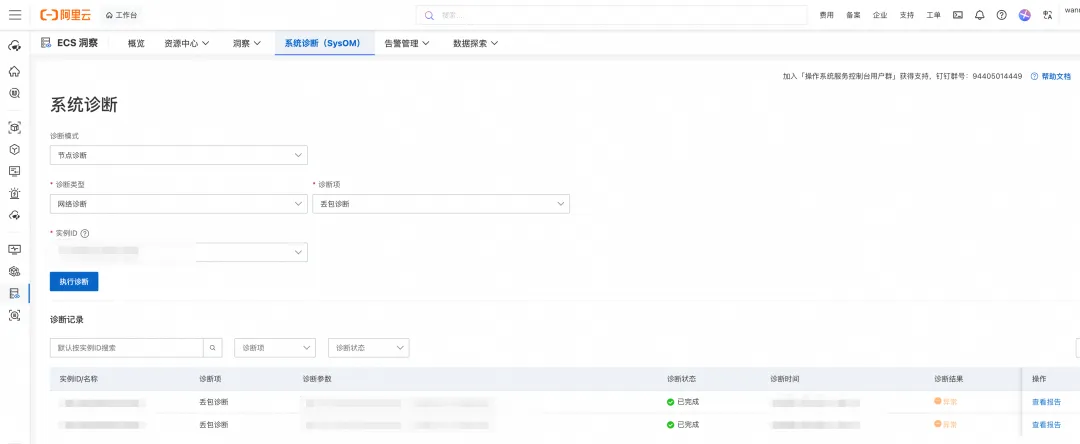
Task: Click 已完成 status in the first row
Action: point(683,402)
